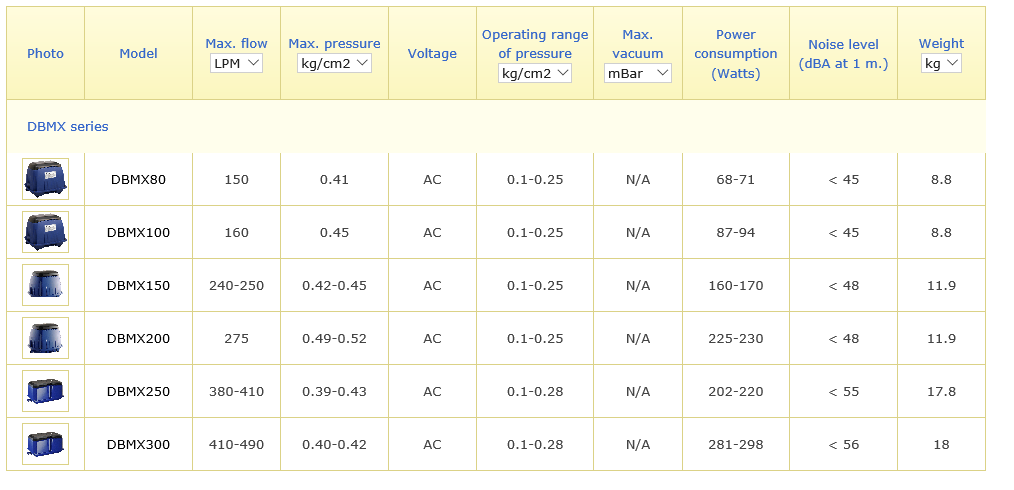Select the DBMX300 model name
Screen dimensions: 1014x490
[x=138, y=445]
